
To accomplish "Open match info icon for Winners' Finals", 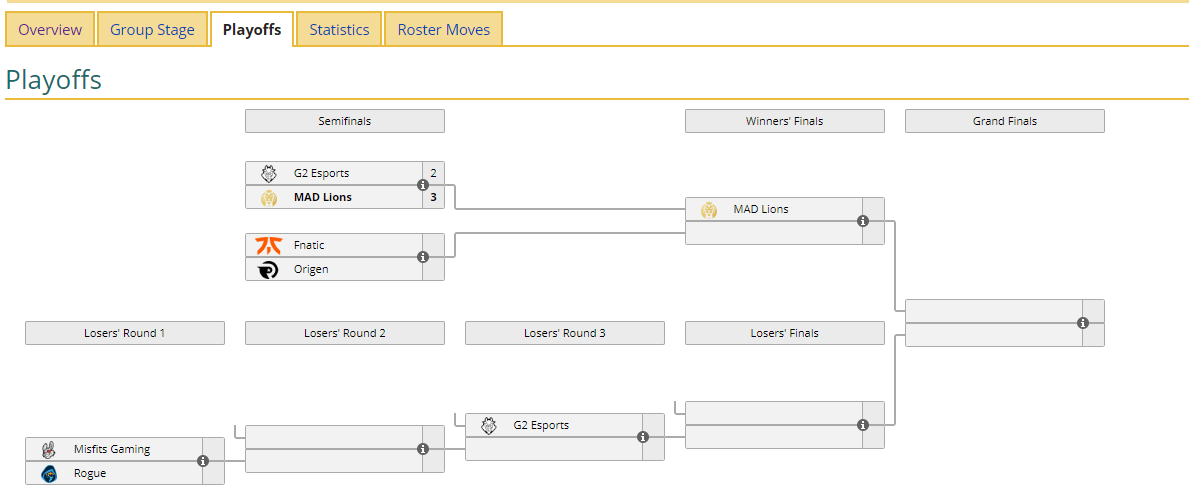I will (x=863, y=221).
